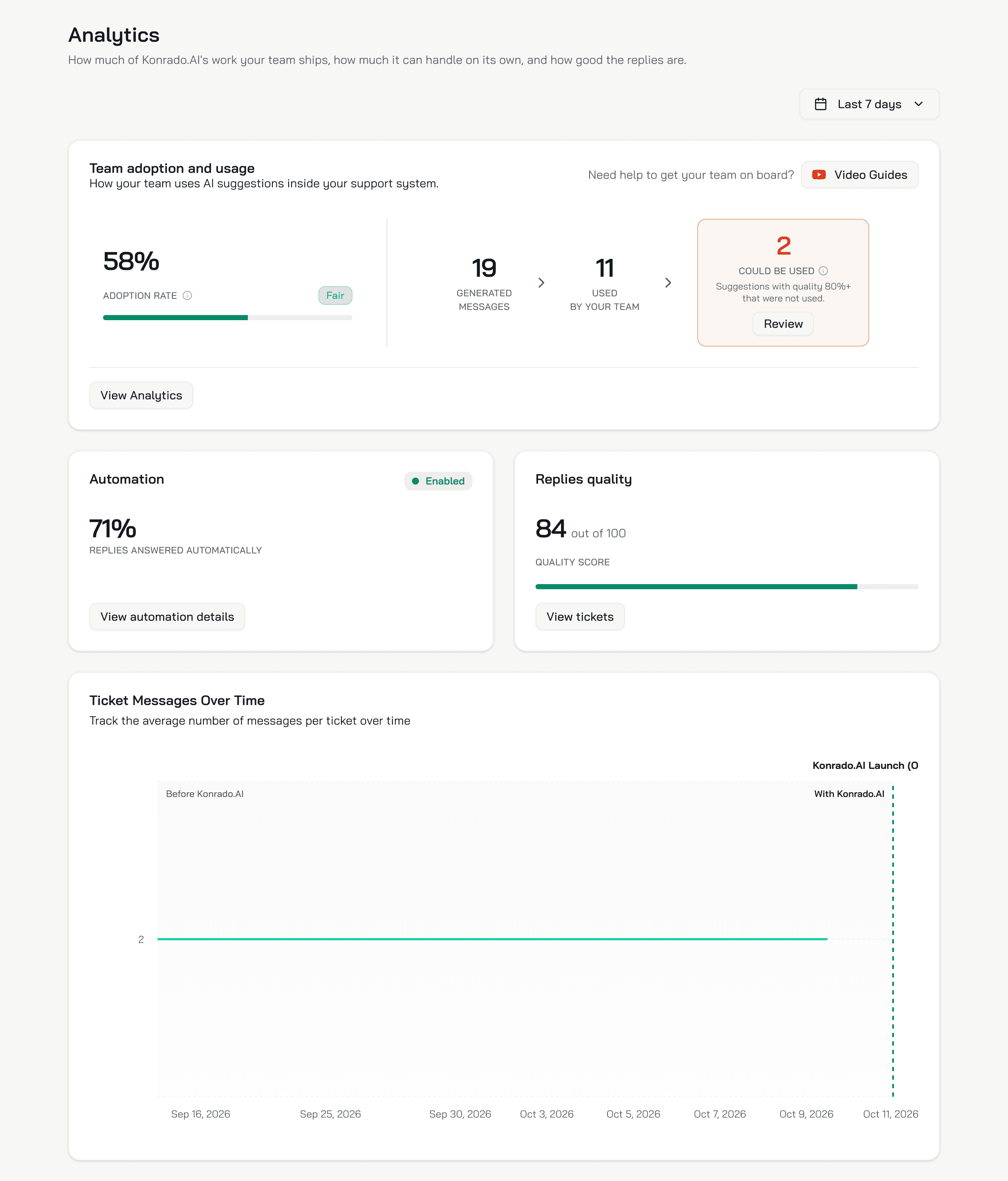Click the red 2 could be used number

784,246
